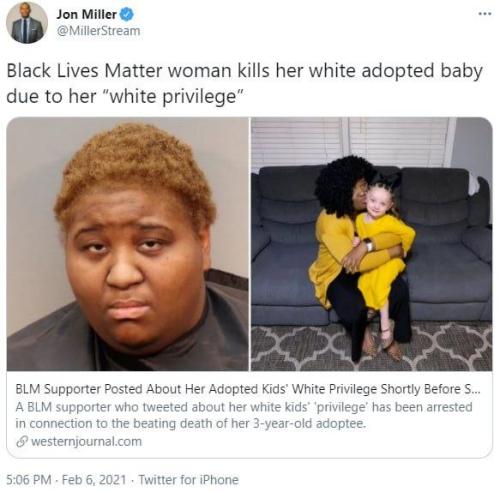Click the window blinds in the right photo
Viewport: 500px width, 492px height.
click(350, 142)
